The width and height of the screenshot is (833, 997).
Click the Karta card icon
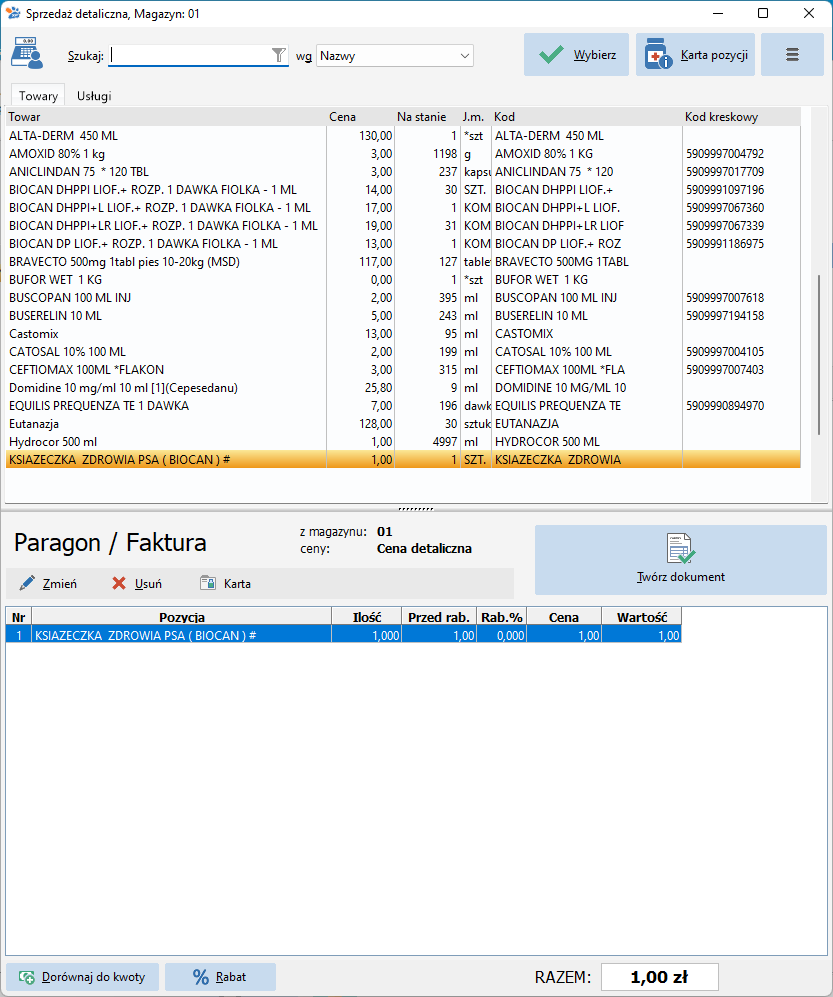point(208,583)
